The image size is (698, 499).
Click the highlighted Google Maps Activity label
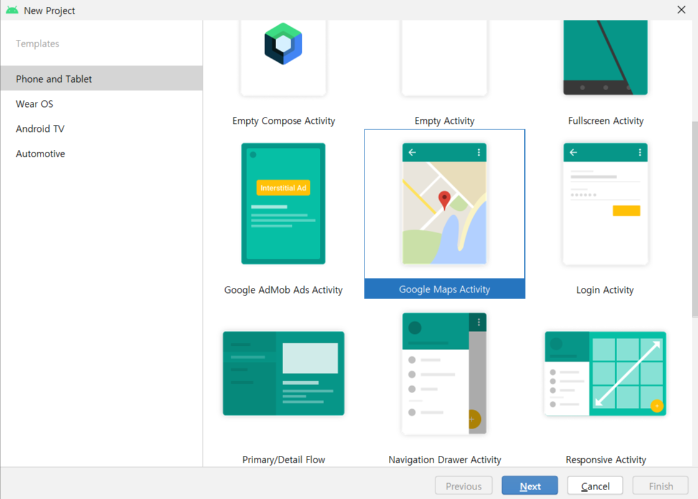pos(444,289)
